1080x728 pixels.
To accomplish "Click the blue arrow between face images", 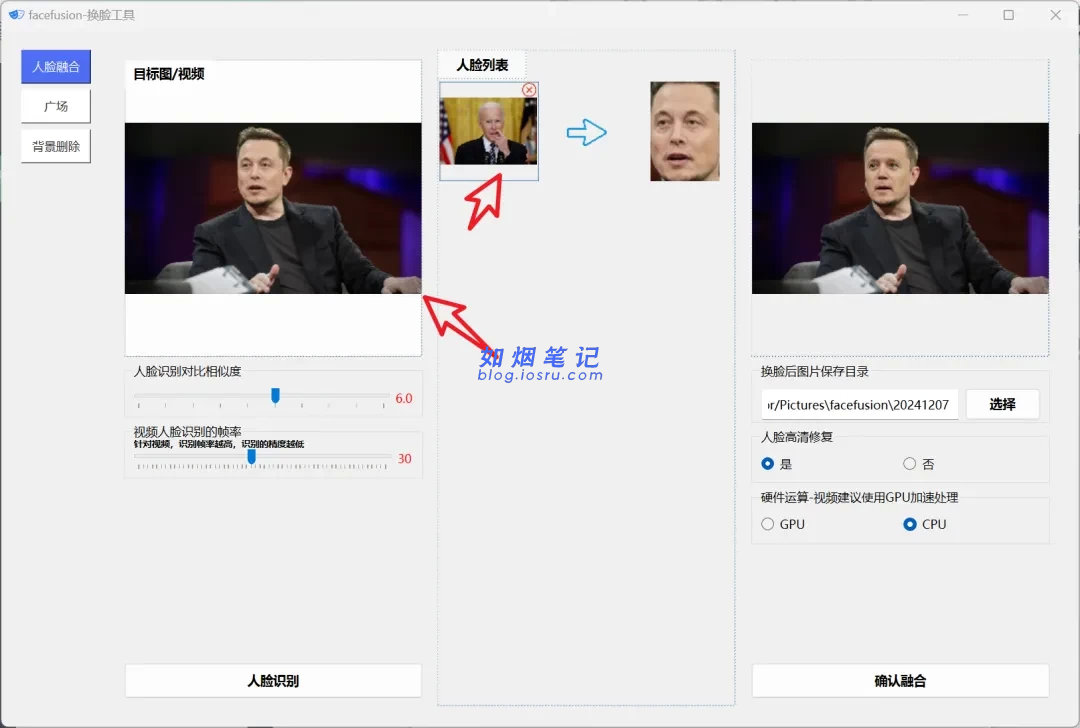I will (x=587, y=133).
